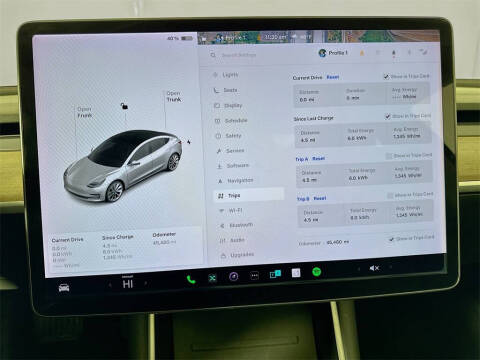
Task: Tap the silver Model 3 car image
Action: [123, 166]
